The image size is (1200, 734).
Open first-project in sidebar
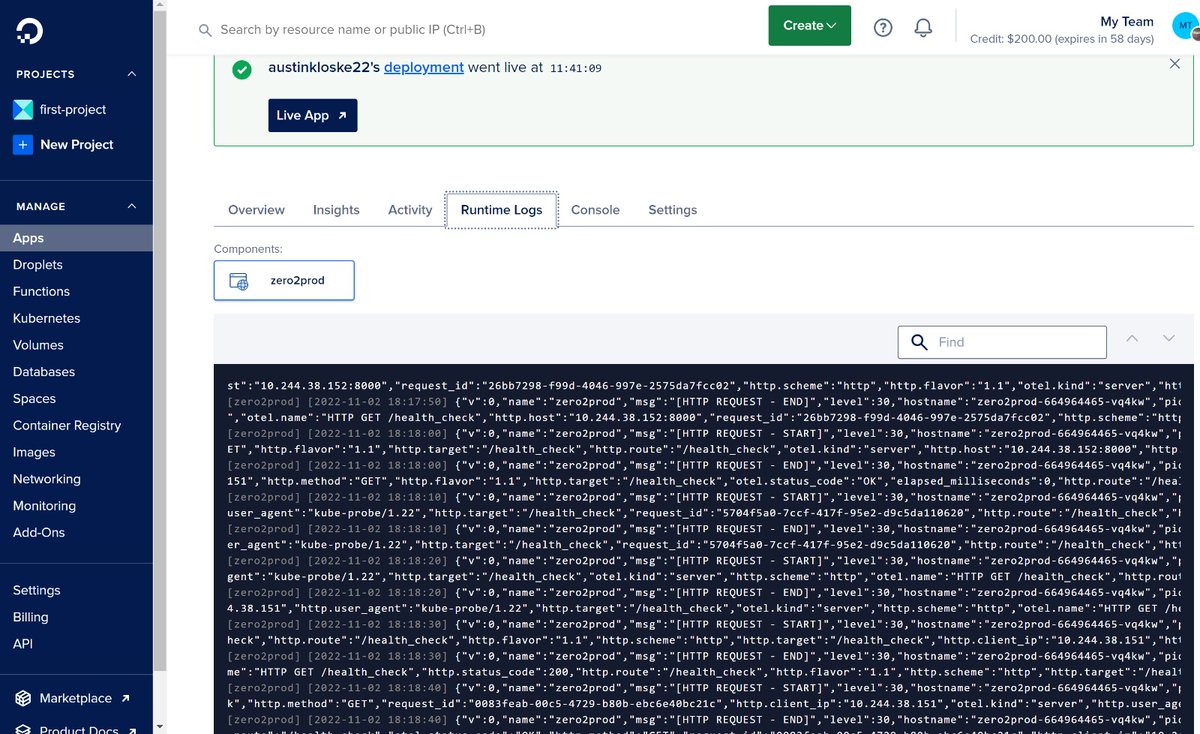73,110
